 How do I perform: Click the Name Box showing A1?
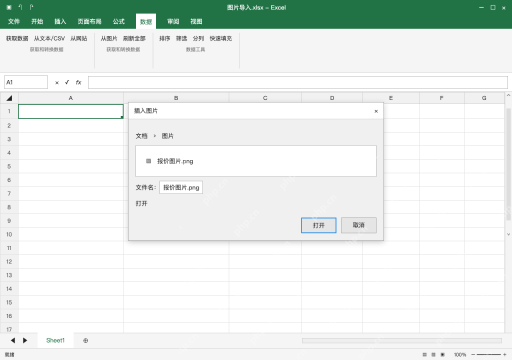[x=26, y=82]
